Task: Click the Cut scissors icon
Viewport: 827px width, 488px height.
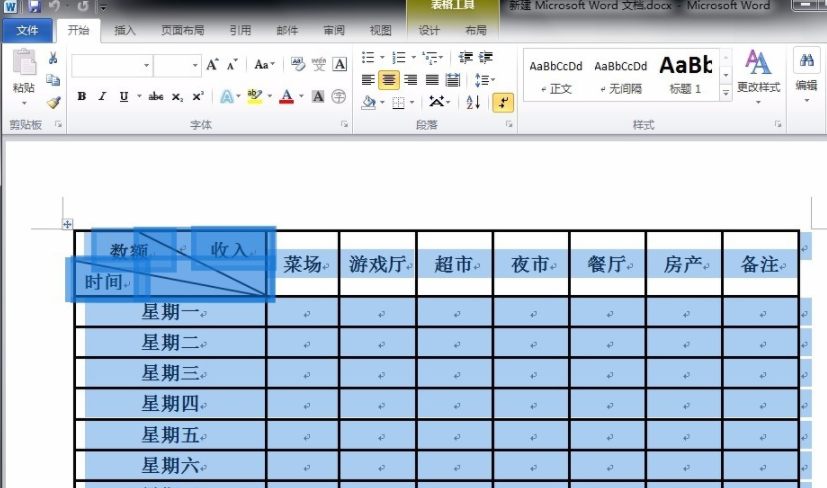Action: (x=53, y=58)
